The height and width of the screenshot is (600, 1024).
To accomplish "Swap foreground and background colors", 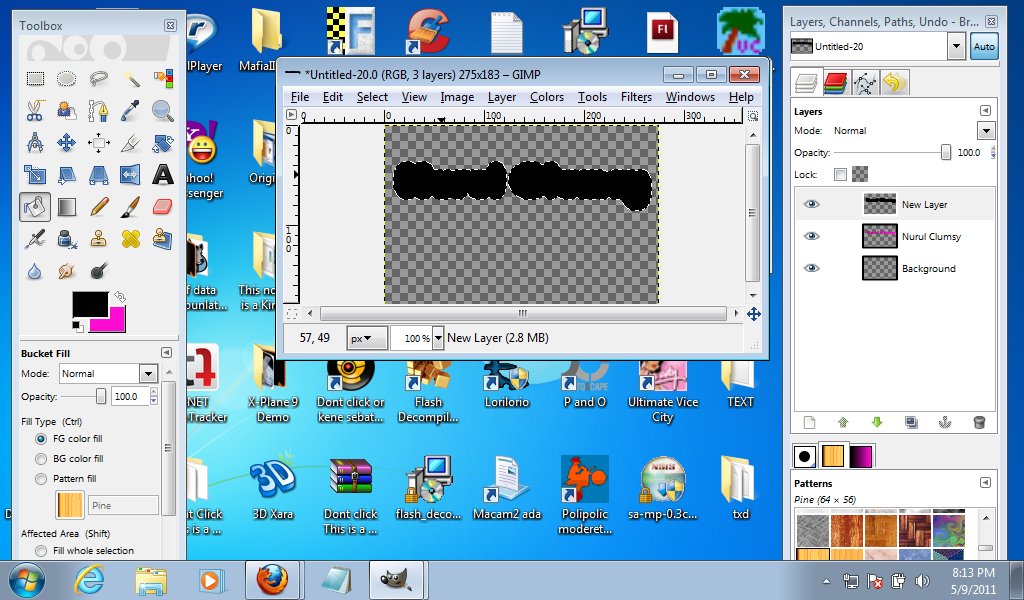I will (x=120, y=297).
